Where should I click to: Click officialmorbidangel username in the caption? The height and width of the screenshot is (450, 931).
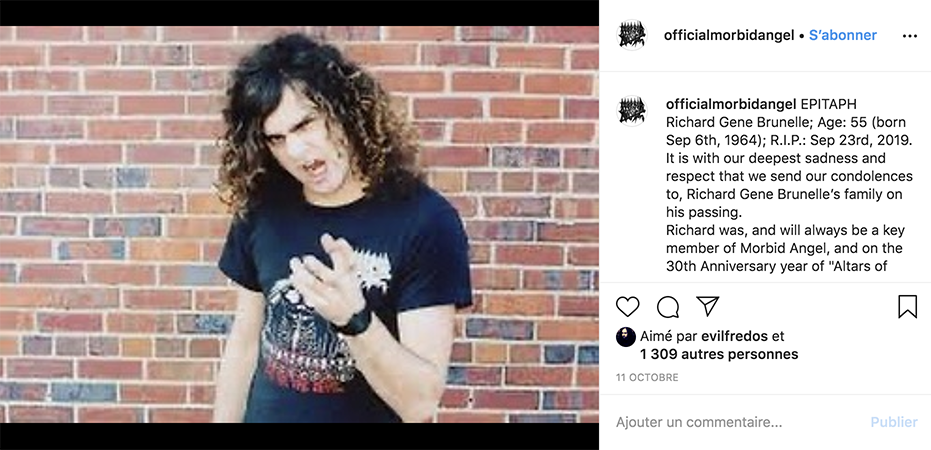[732, 104]
